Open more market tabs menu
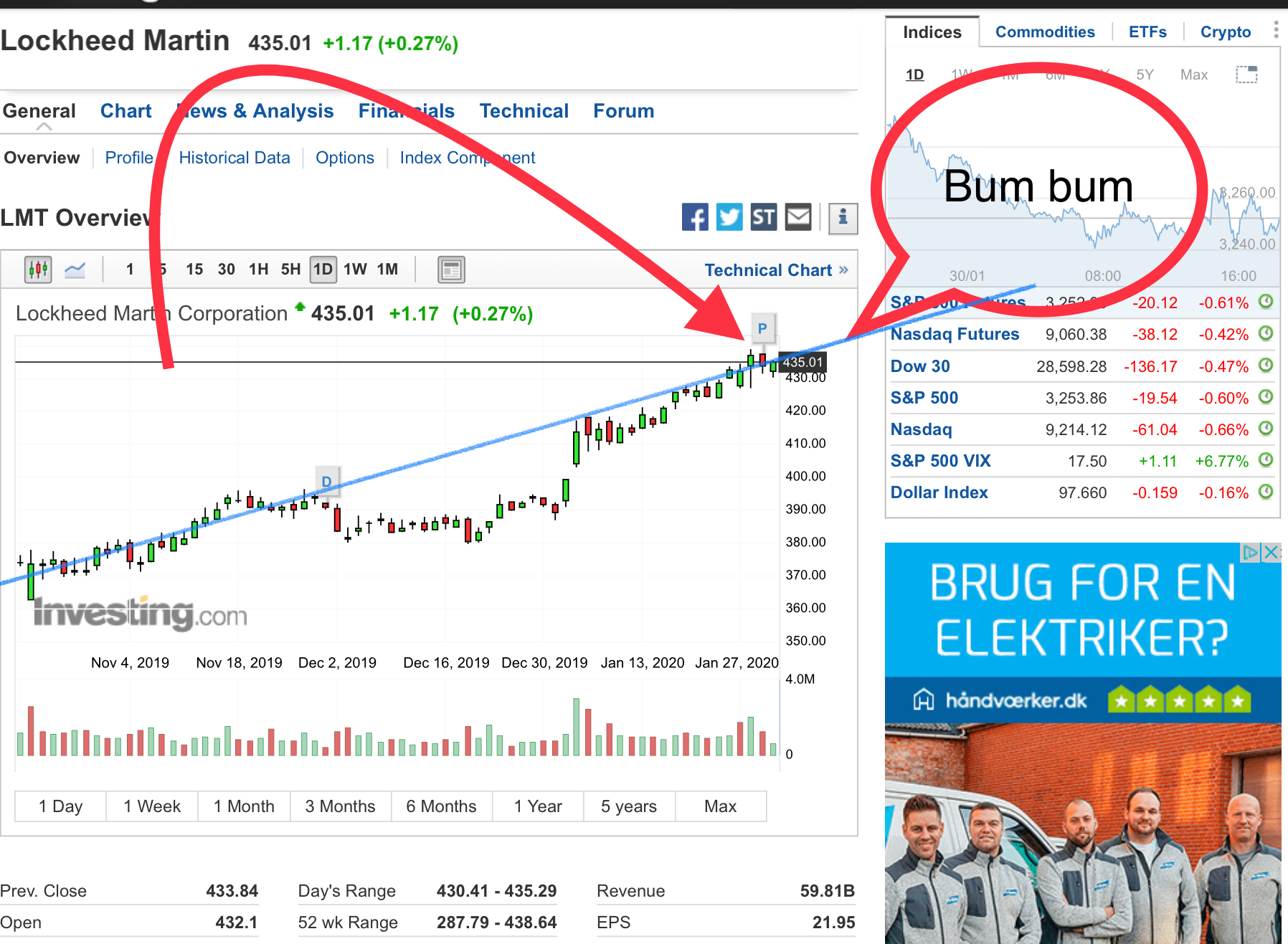Viewport: 1288px width, 944px height. coord(1276,30)
